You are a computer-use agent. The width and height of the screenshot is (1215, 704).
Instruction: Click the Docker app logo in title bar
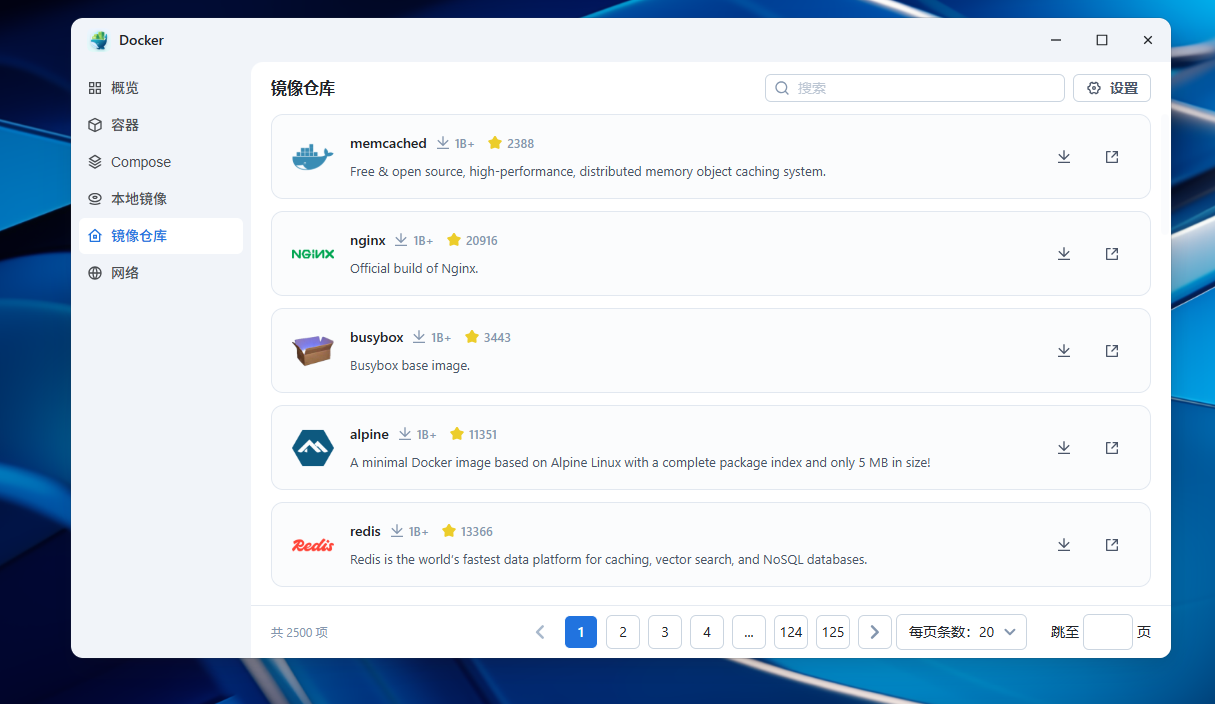(x=99, y=40)
